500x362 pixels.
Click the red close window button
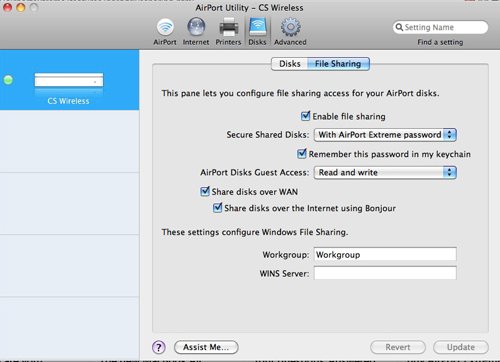click(8, 7)
